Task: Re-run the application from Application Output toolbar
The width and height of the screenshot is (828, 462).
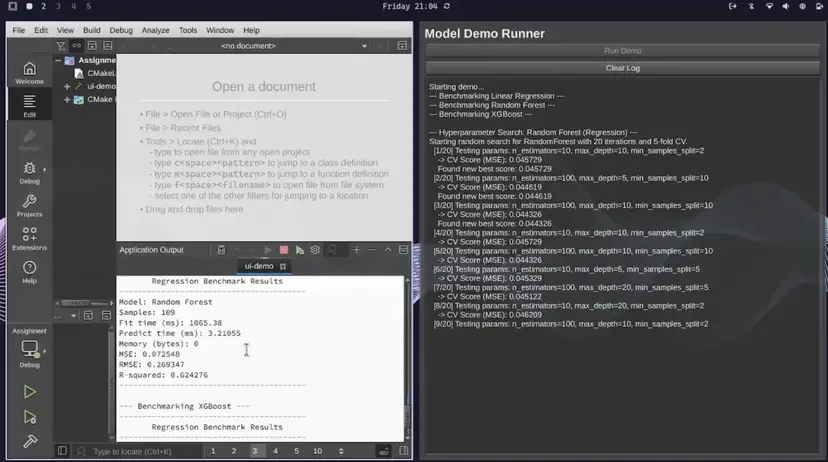Action: pyautogui.click(x=268, y=250)
